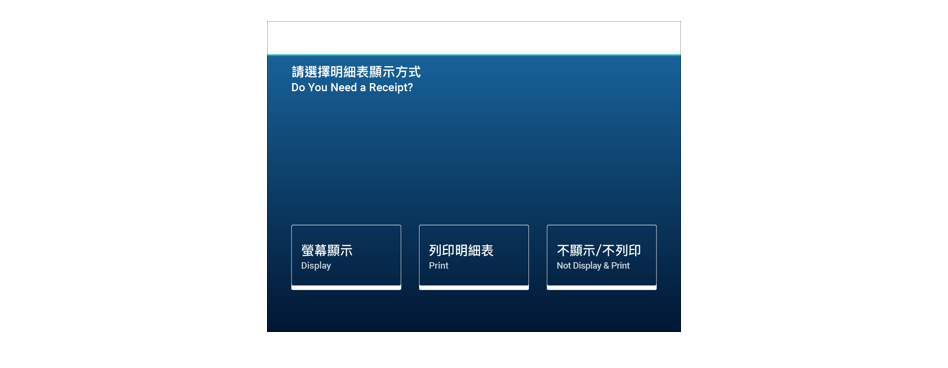948x368 pixels.
Task: Click empty blue area above the buttons
Action: [x=473, y=157]
